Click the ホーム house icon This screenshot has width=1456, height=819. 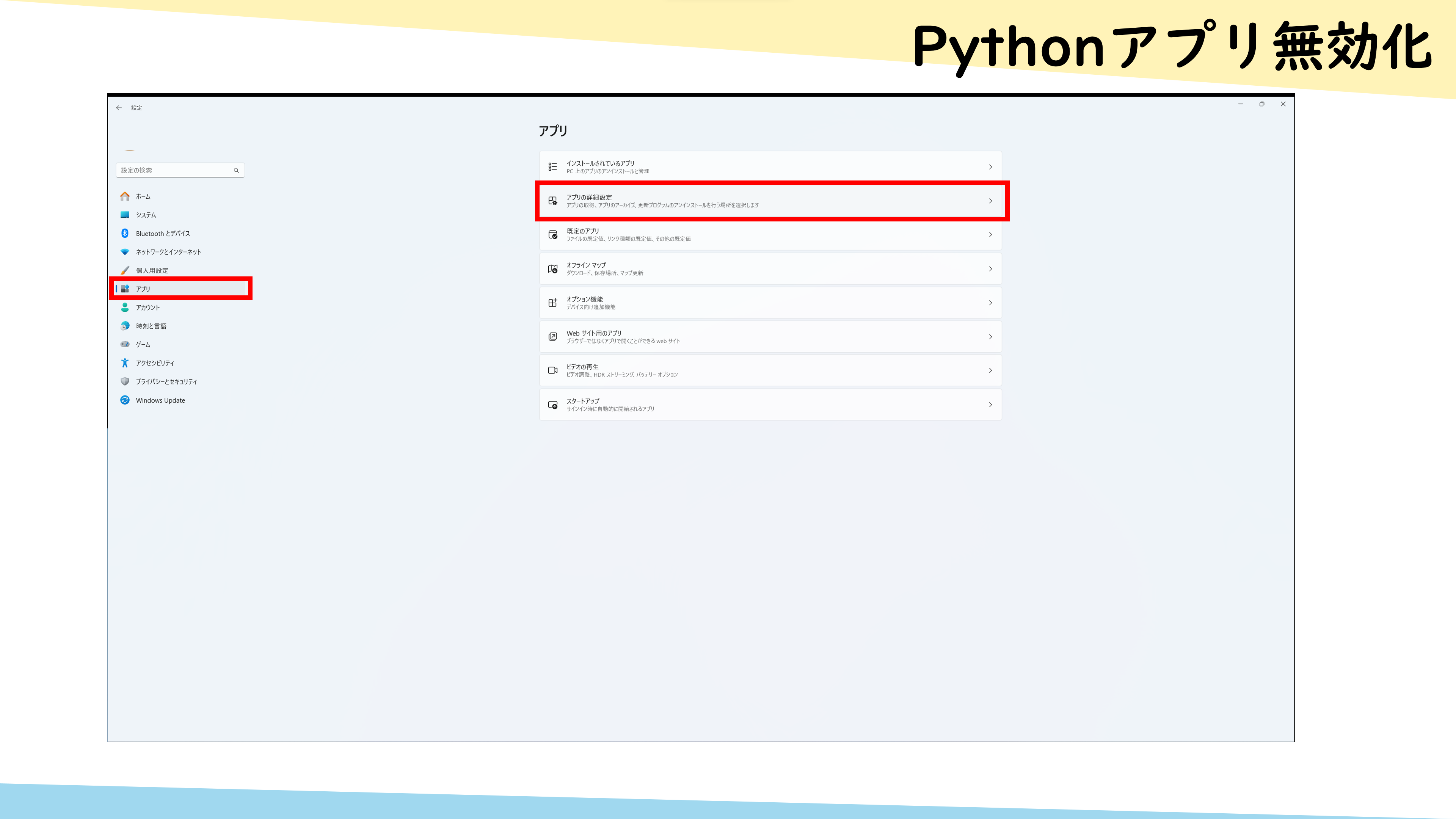[125, 196]
